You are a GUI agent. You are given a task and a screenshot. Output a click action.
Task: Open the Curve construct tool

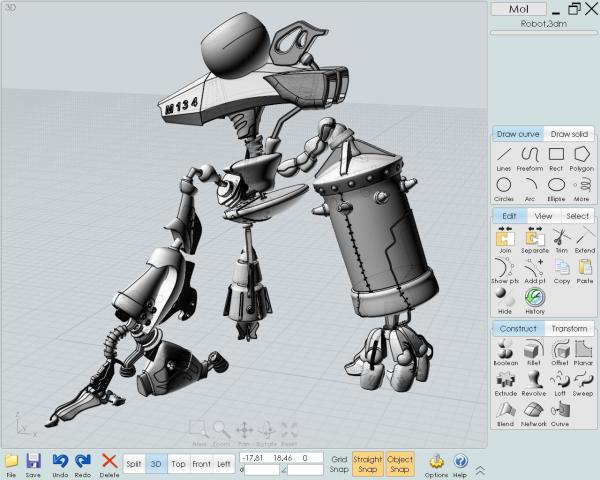[x=560, y=415]
